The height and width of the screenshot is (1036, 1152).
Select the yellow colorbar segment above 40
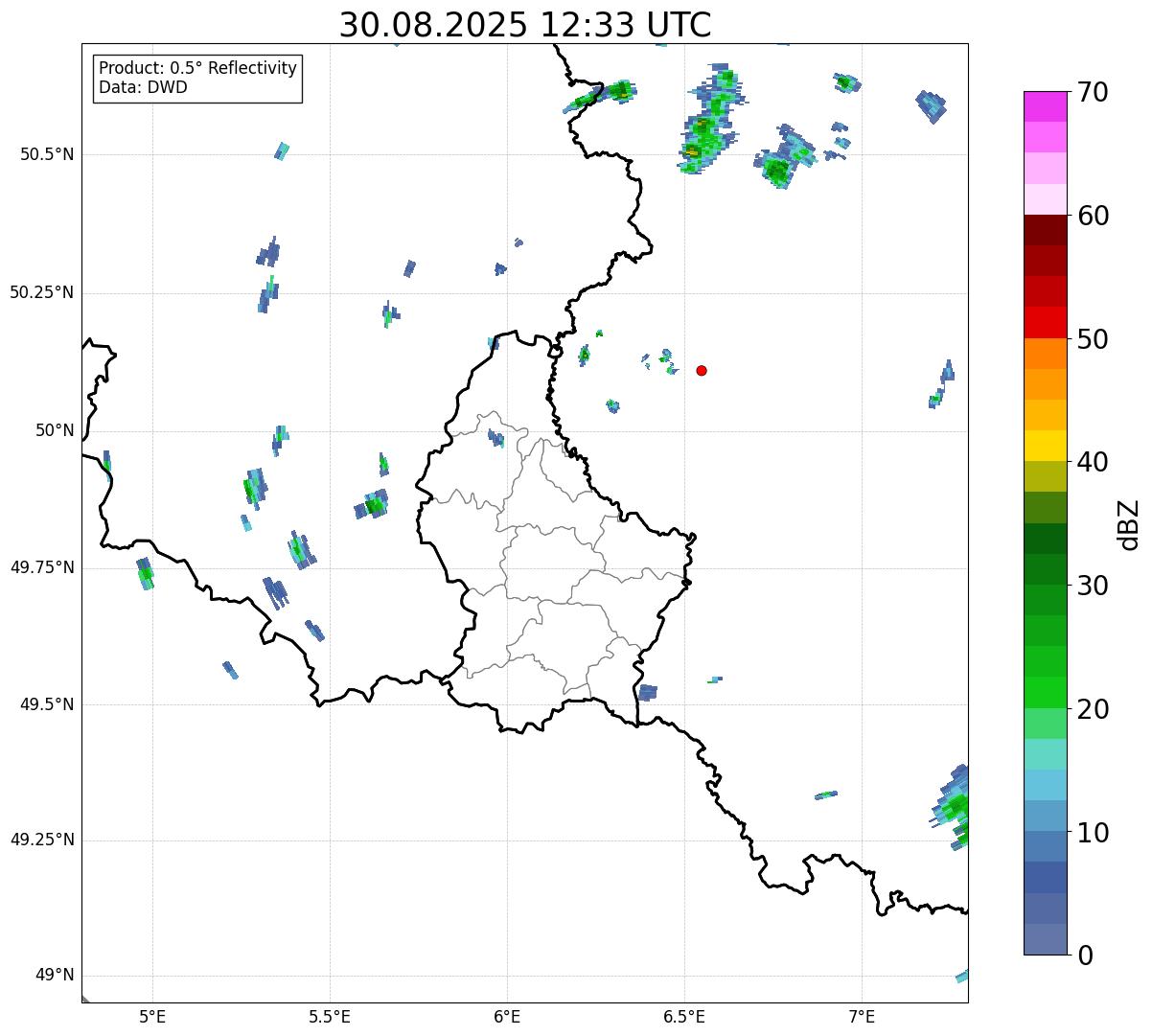(1045, 446)
